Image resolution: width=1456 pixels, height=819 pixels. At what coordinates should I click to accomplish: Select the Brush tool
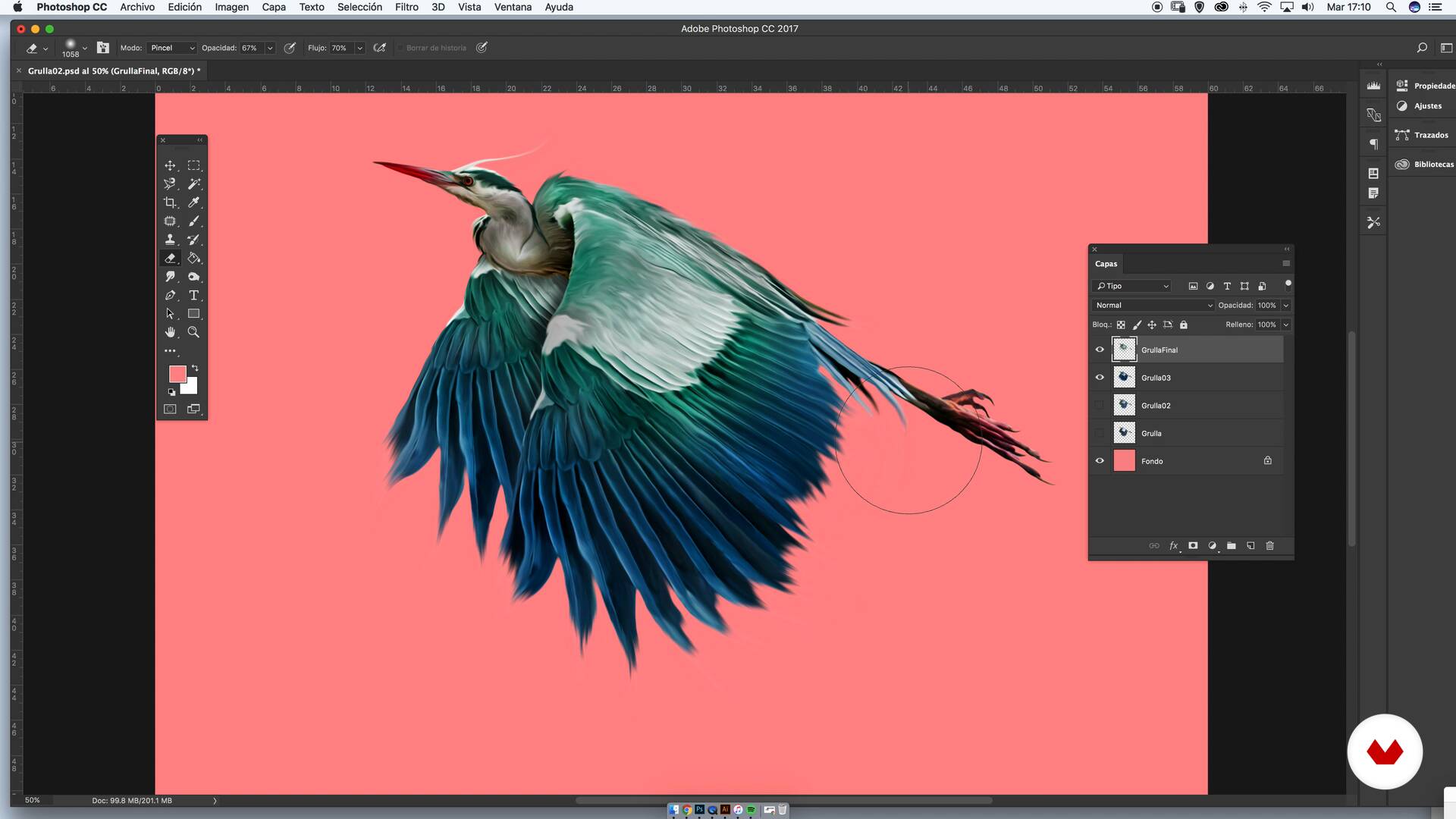(x=194, y=221)
